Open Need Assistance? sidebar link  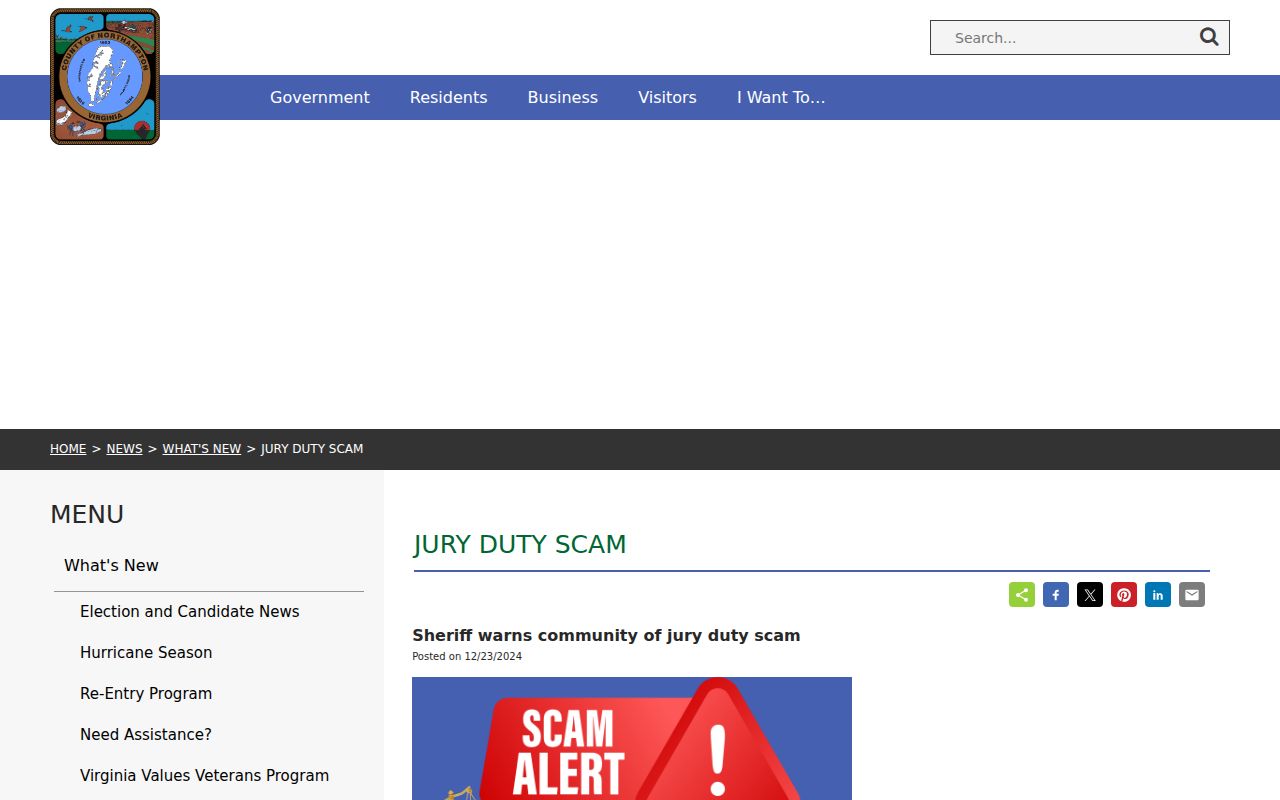coord(146,735)
